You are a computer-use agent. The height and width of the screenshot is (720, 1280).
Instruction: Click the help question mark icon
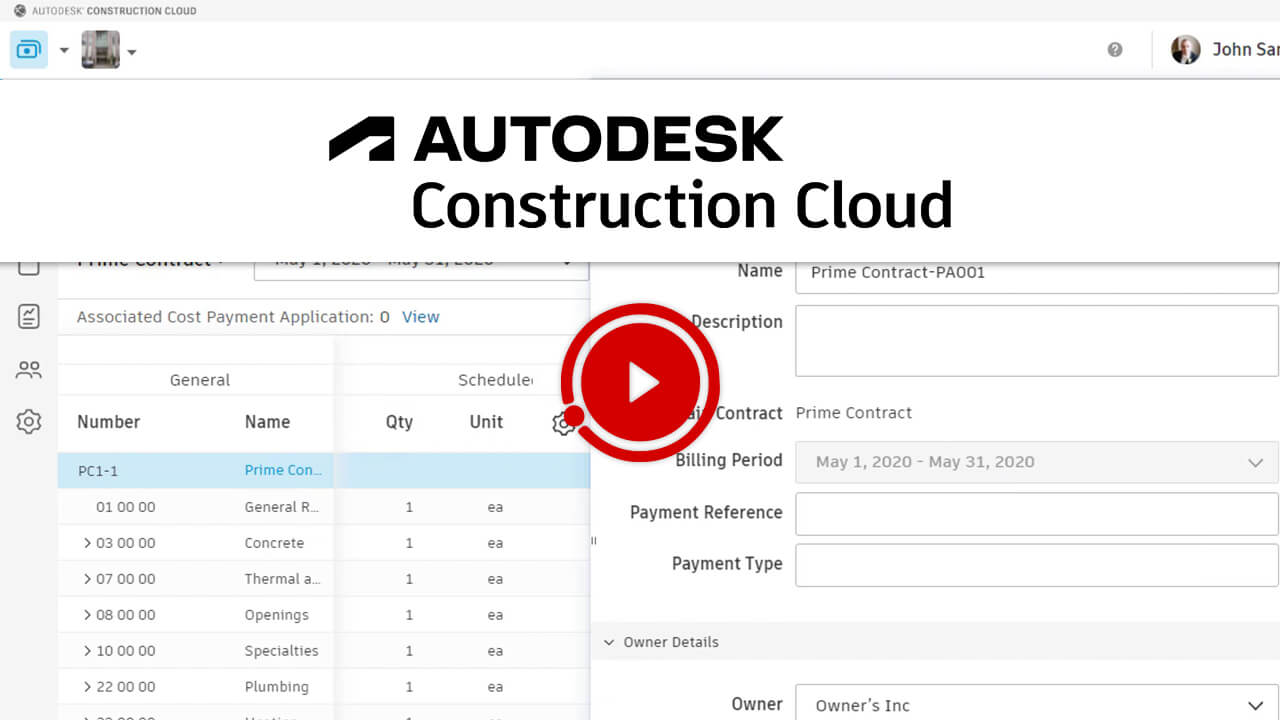click(1115, 50)
